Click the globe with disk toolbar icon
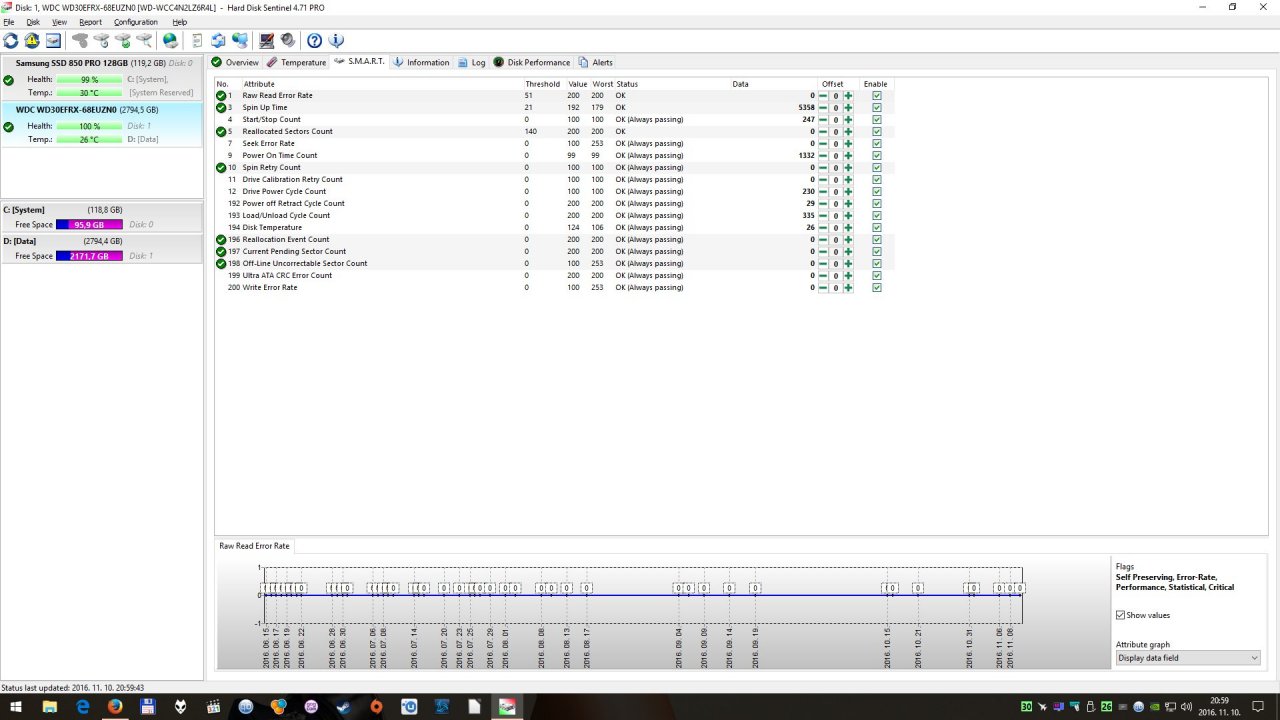 [x=170, y=40]
